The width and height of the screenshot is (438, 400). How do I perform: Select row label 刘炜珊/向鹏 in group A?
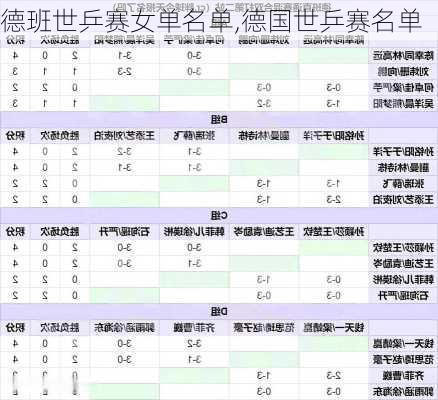tap(403, 71)
